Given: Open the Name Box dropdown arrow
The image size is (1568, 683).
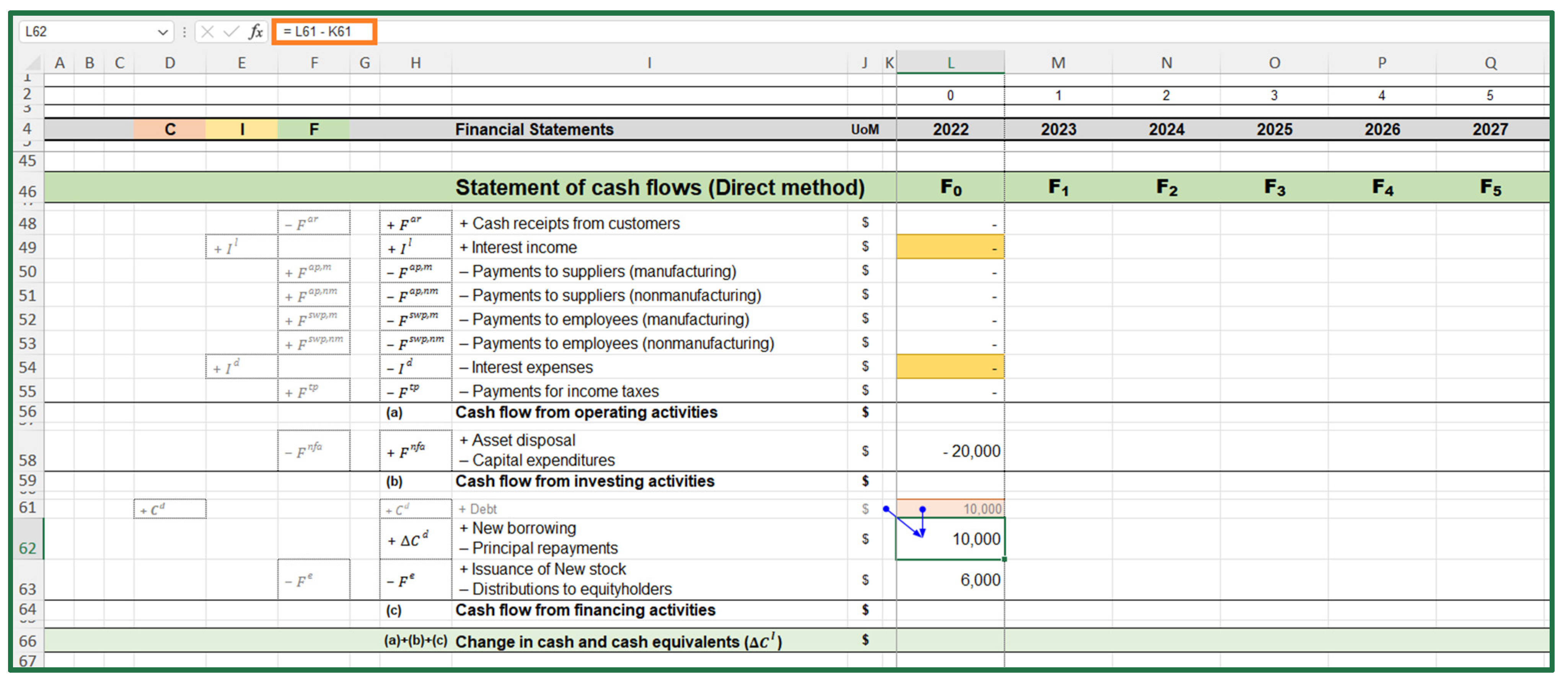Looking at the screenshot, I should 162,32.
